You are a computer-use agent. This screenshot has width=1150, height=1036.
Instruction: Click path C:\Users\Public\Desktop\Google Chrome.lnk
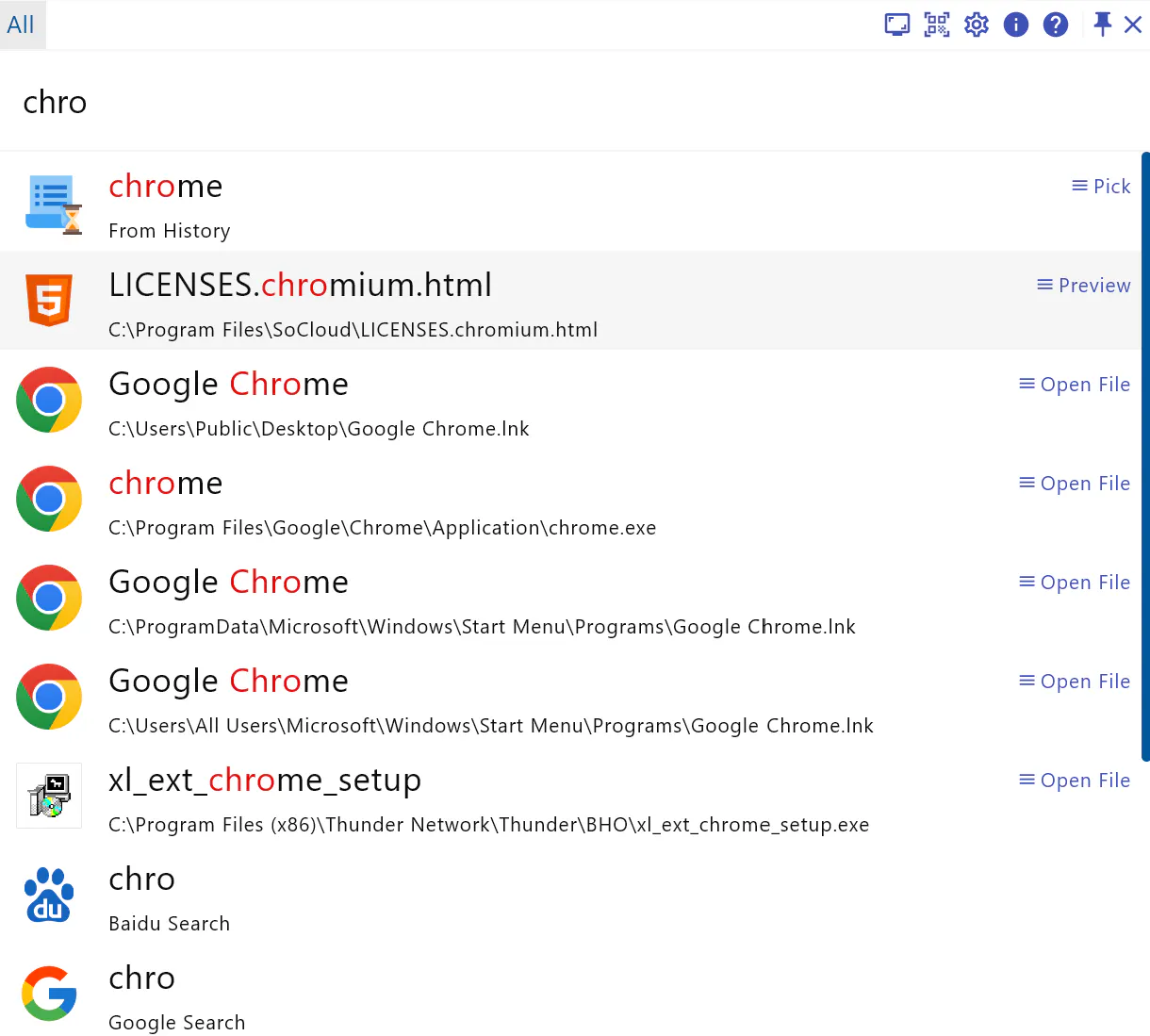click(319, 429)
